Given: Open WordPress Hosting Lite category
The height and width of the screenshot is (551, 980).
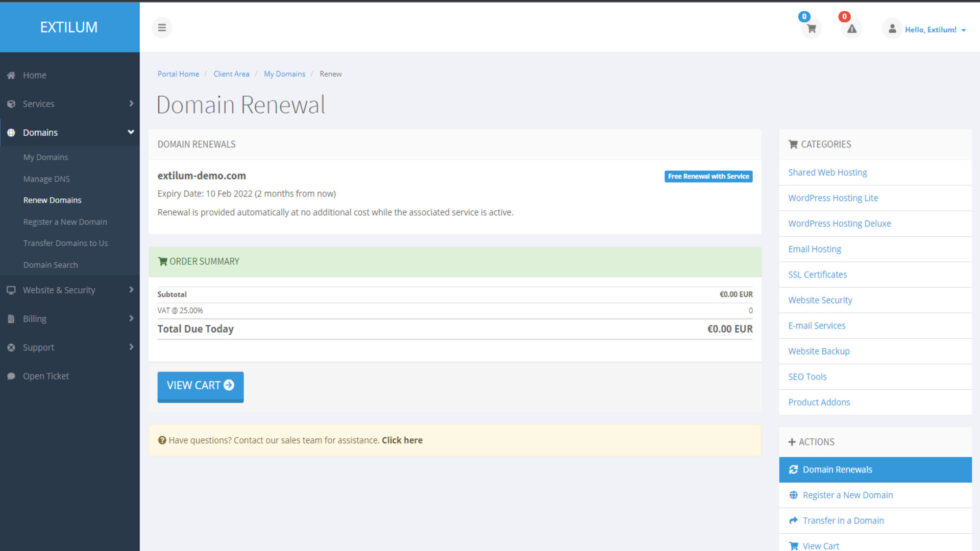Looking at the screenshot, I should (x=833, y=198).
